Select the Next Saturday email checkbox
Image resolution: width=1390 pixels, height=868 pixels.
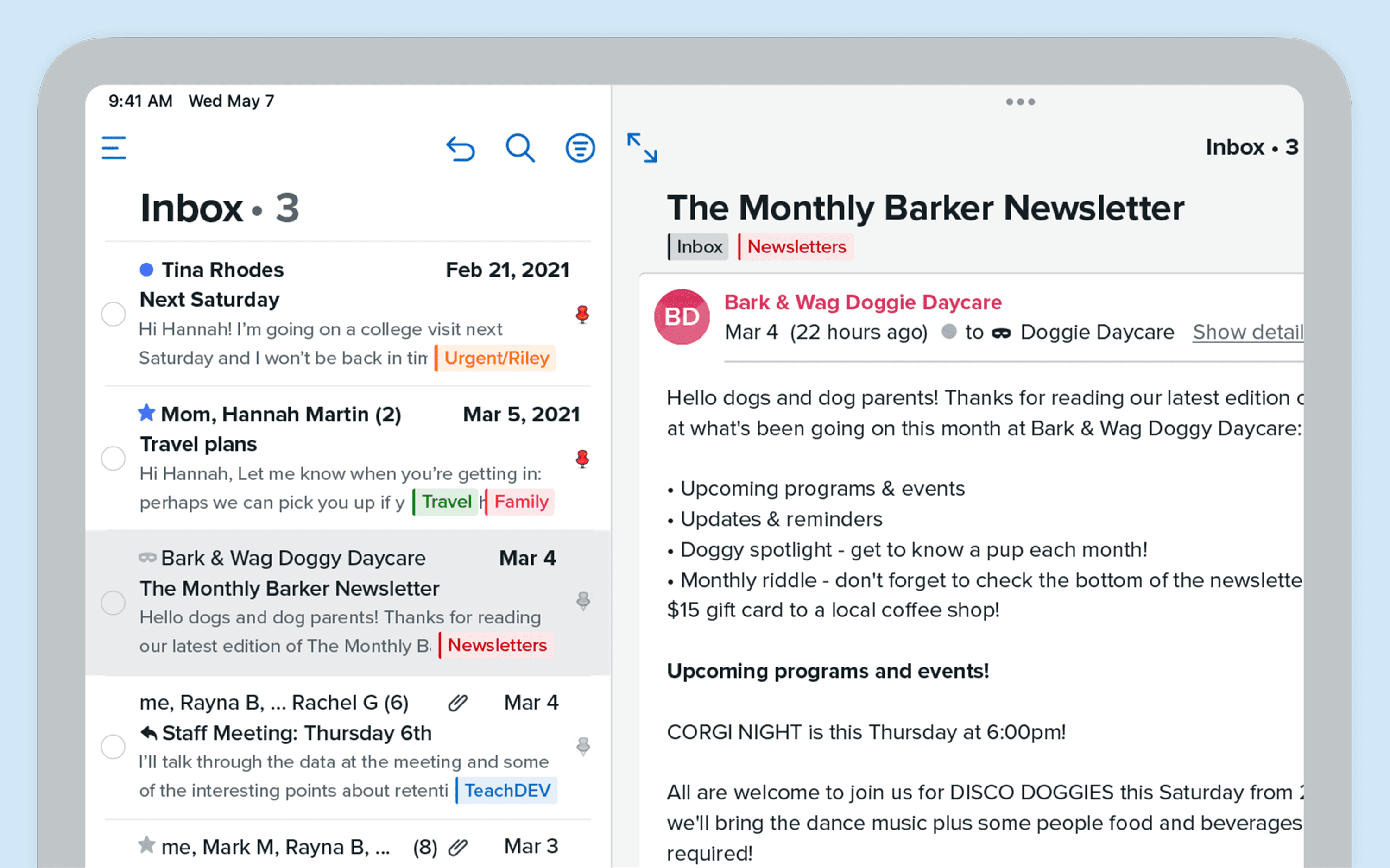point(113,314)
